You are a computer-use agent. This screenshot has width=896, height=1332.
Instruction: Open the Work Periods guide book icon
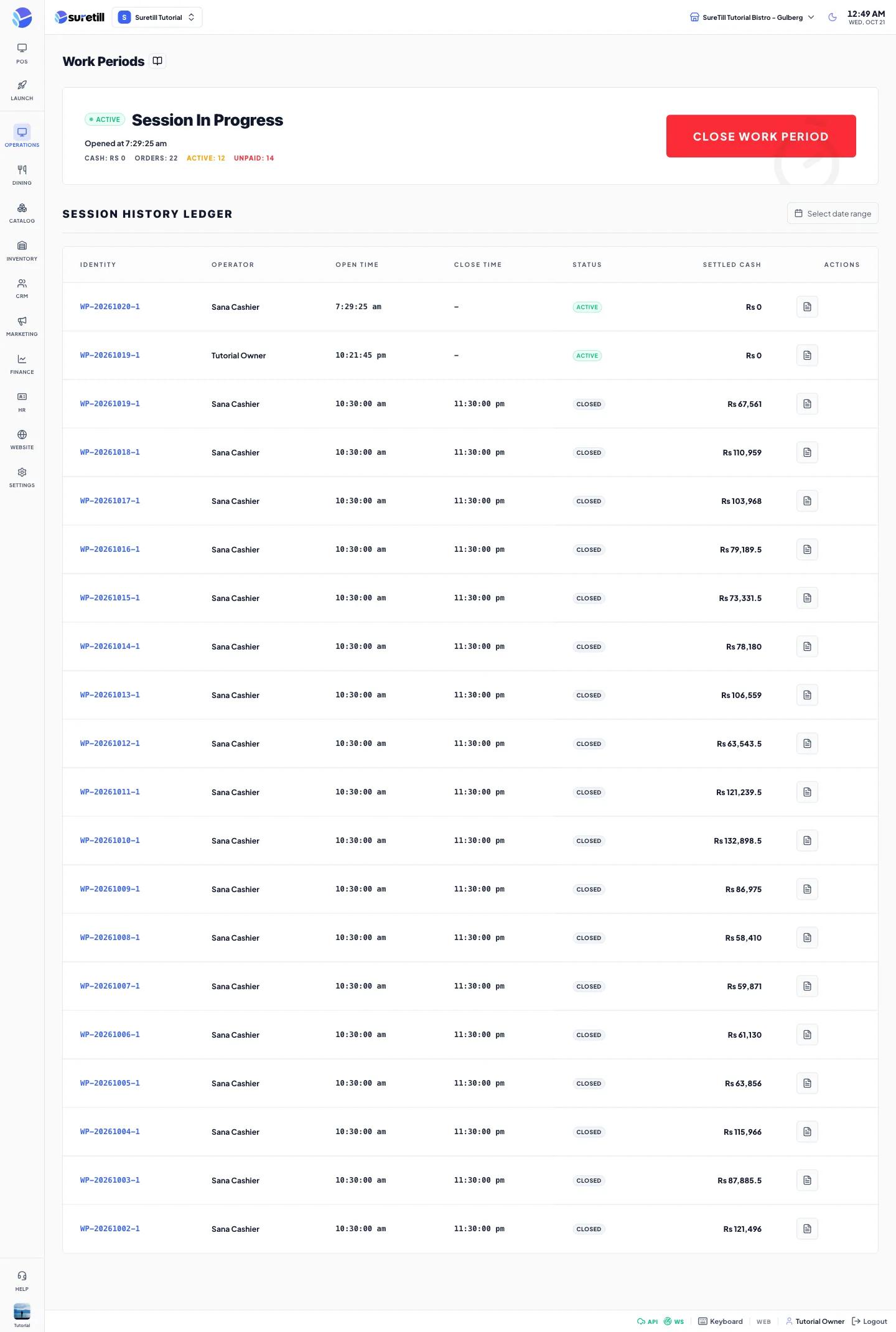pyautogui.click(x=157, y=61)
